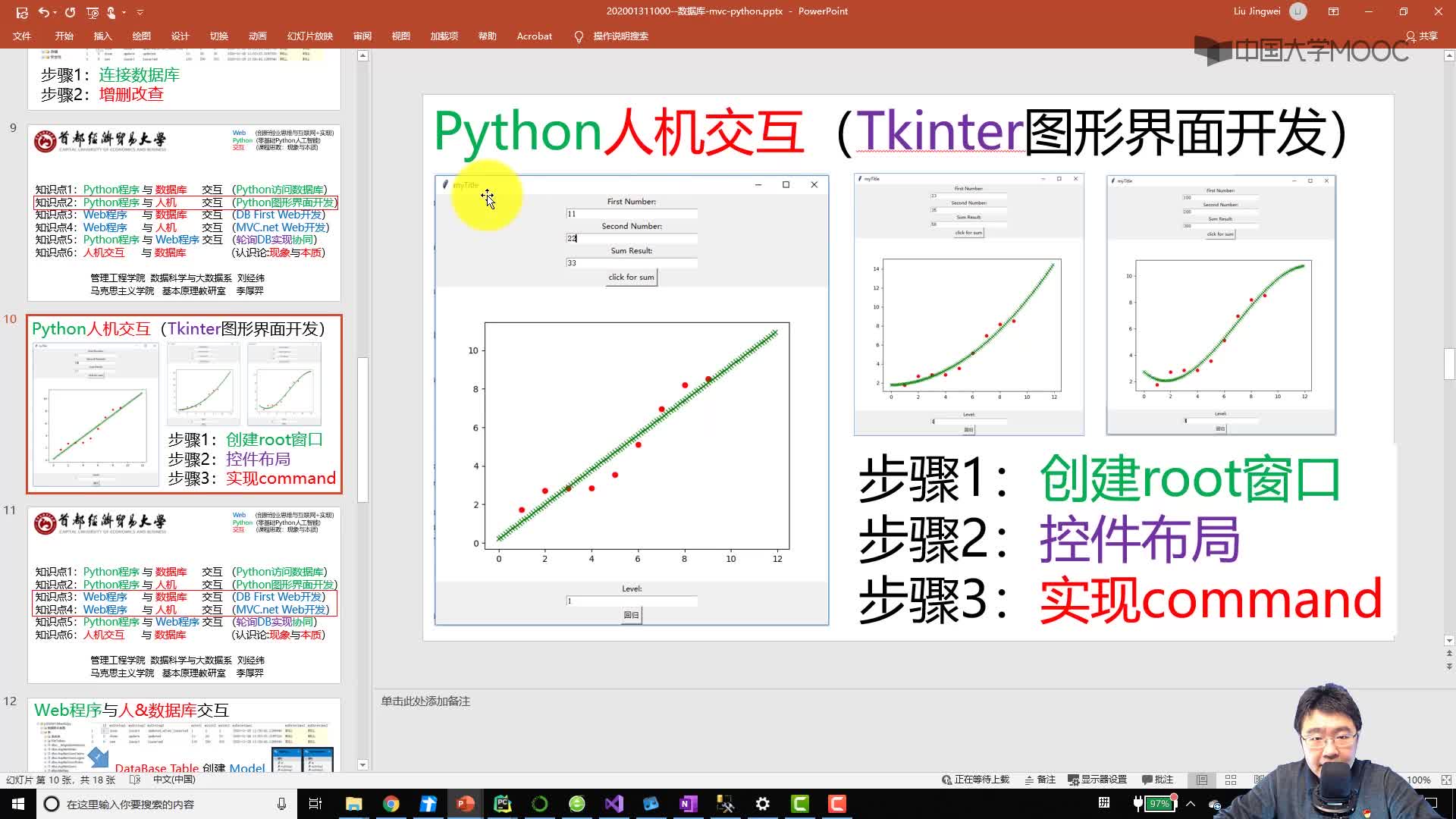
Task: Click the right cubic curve screenshot image
Action: click(1221, 305)
